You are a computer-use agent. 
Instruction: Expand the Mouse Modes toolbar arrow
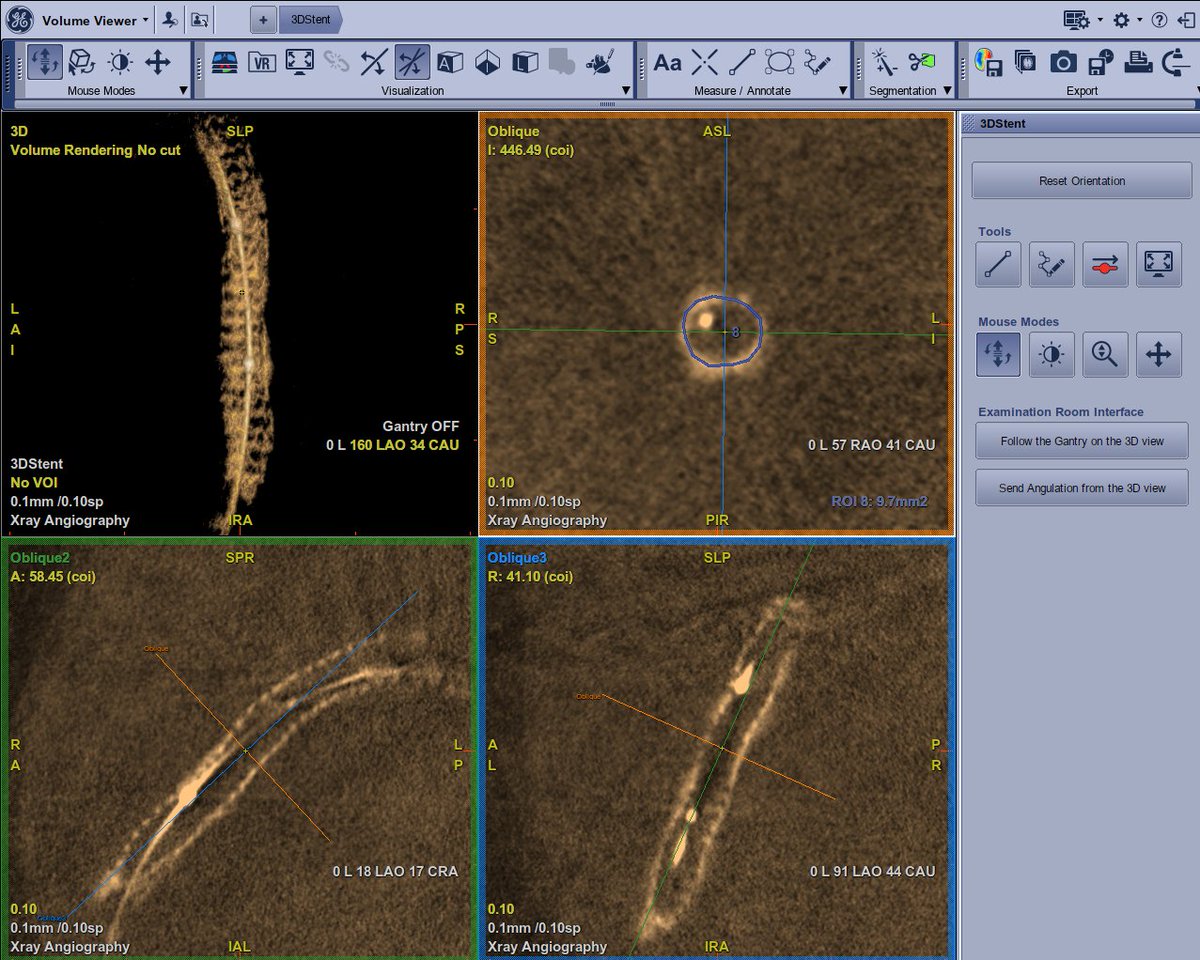click(183, 91)
